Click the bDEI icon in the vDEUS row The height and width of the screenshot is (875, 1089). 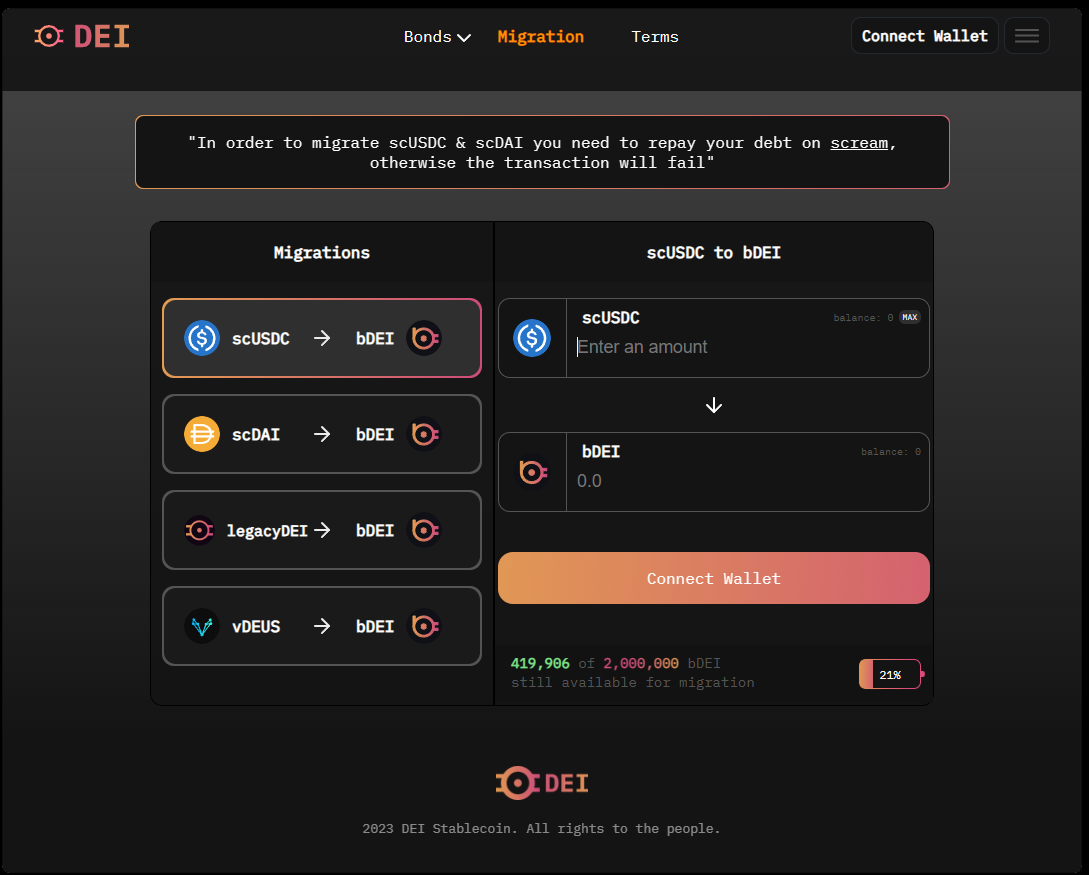(424, 626)
